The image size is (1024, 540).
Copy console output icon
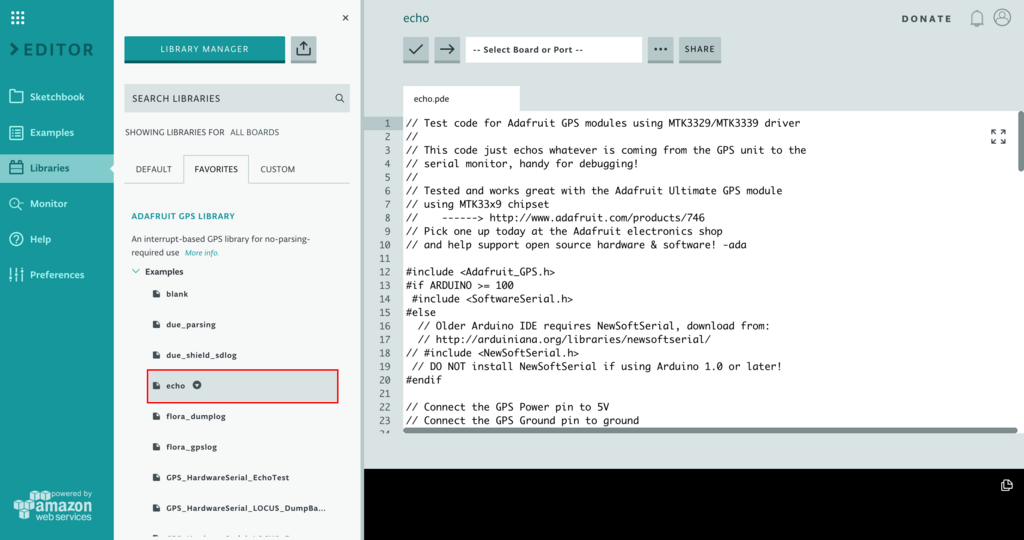point(1006,484)
